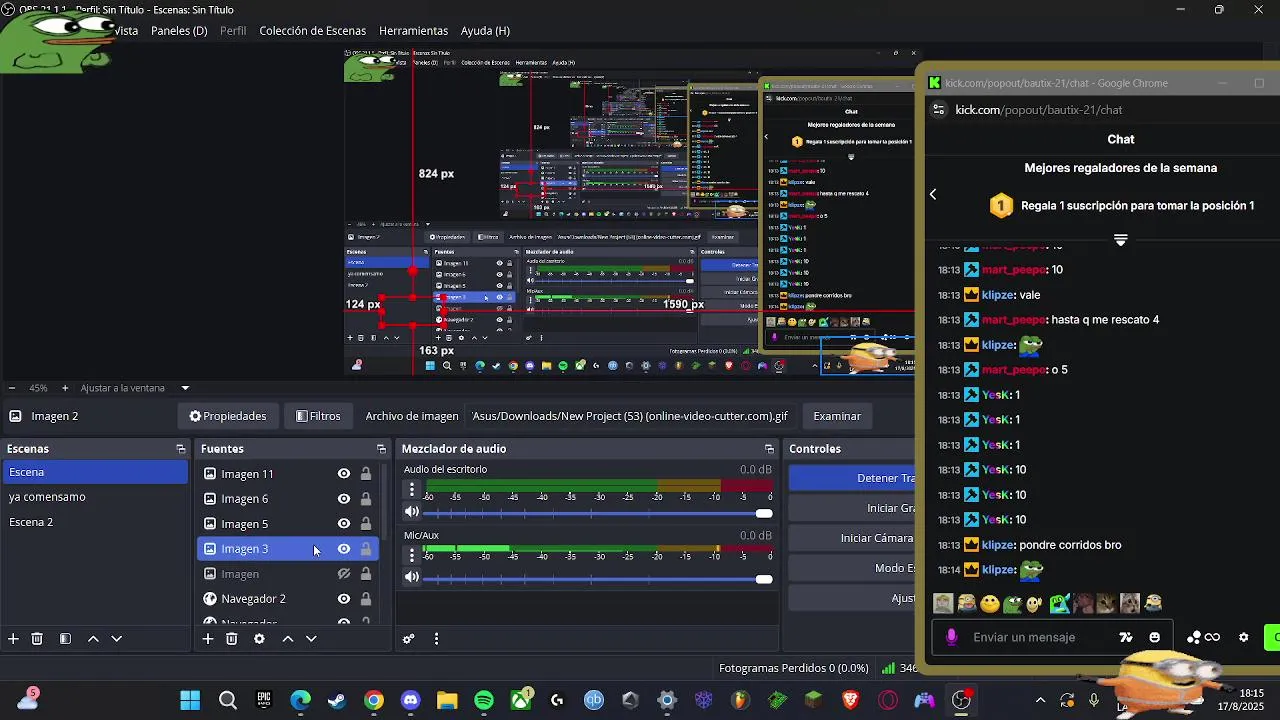Viewport: 1280px width, 720px height.
Task: Click Detener Transmisión button
Action: 852,478
